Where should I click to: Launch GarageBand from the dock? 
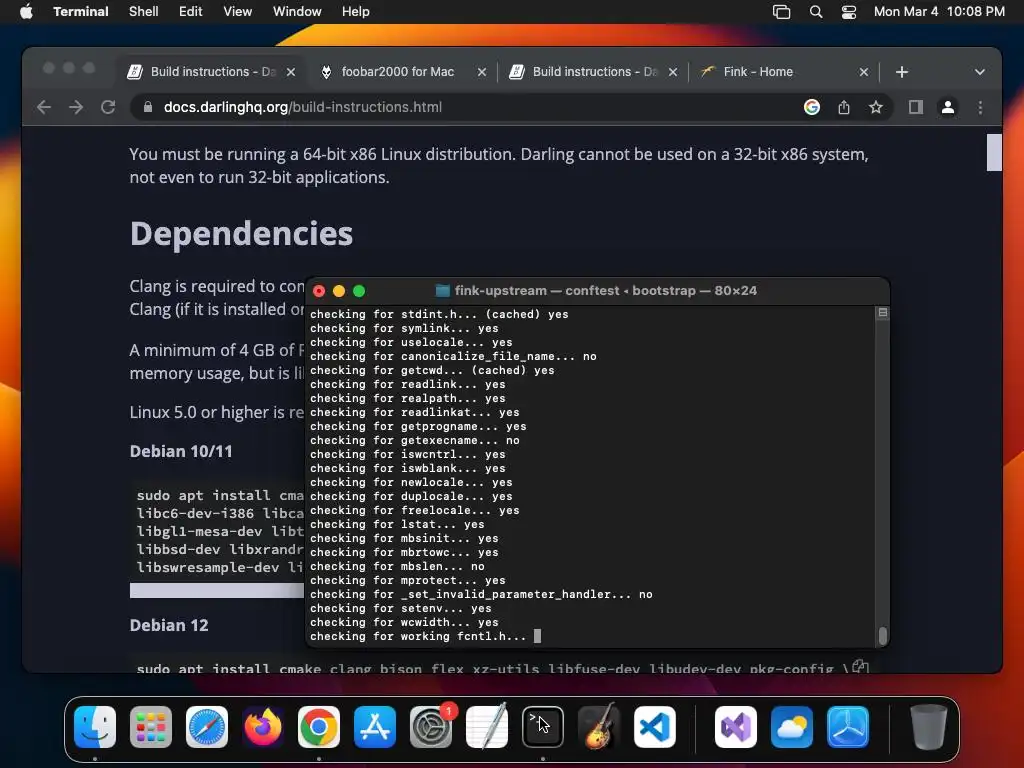click(599, 727)
